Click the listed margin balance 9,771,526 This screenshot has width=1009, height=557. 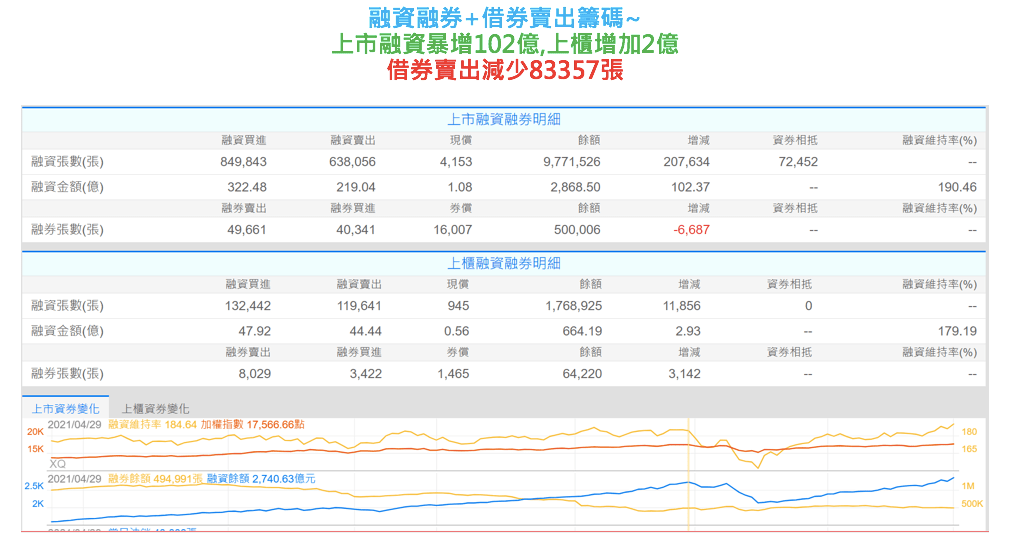point(572,161)
